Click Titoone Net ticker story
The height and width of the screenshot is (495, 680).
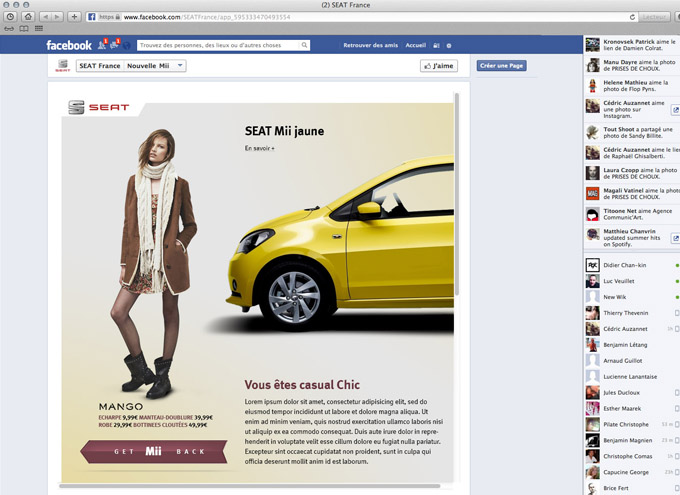point(632,214)
